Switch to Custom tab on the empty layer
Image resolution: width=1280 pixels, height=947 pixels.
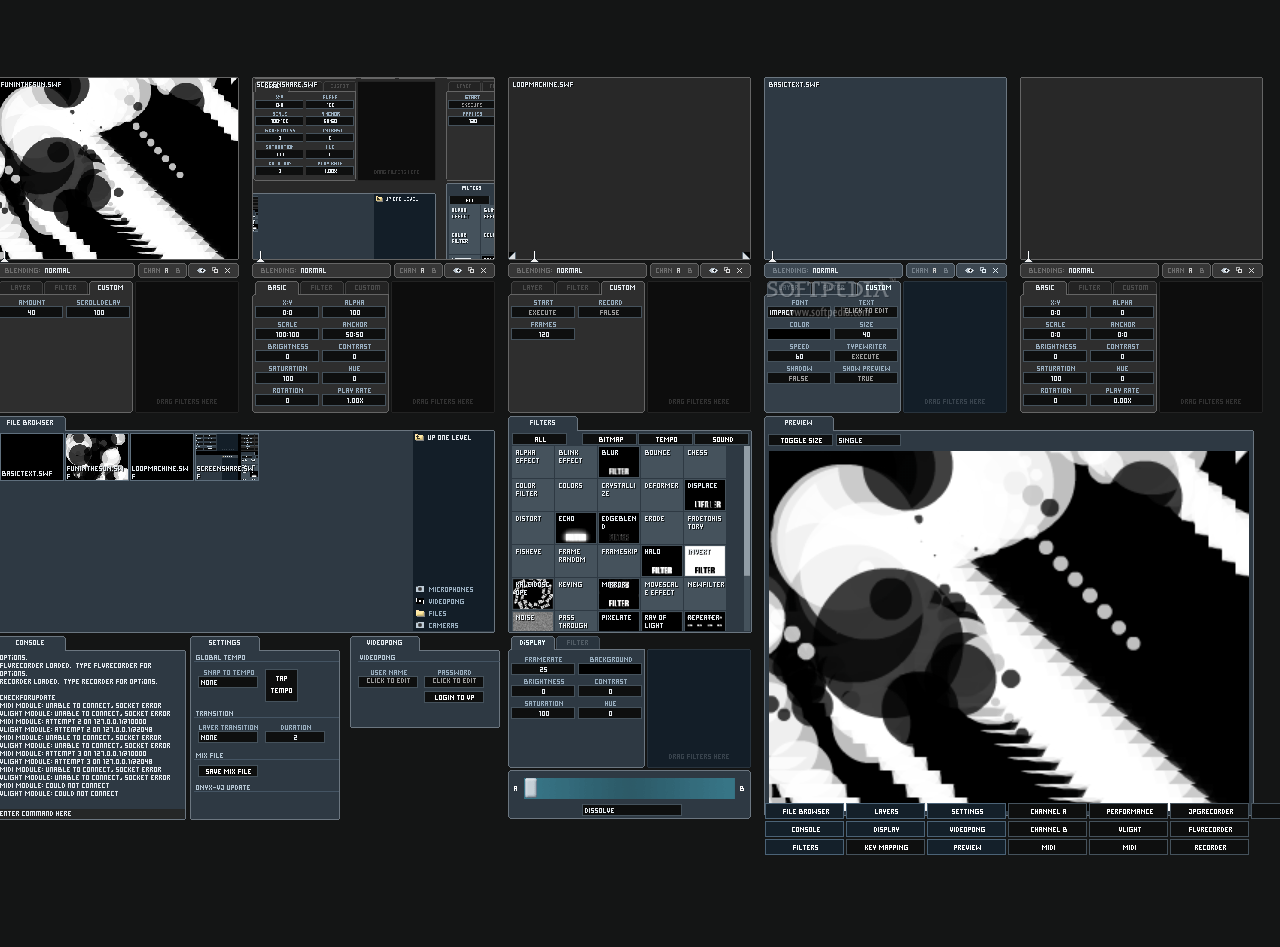coord(1134,288)
